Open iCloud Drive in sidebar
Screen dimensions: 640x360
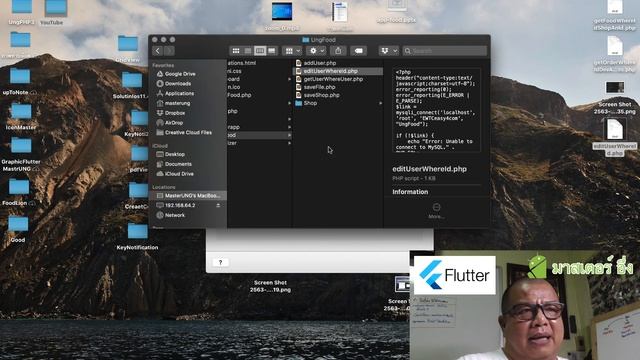coord(179,174)
